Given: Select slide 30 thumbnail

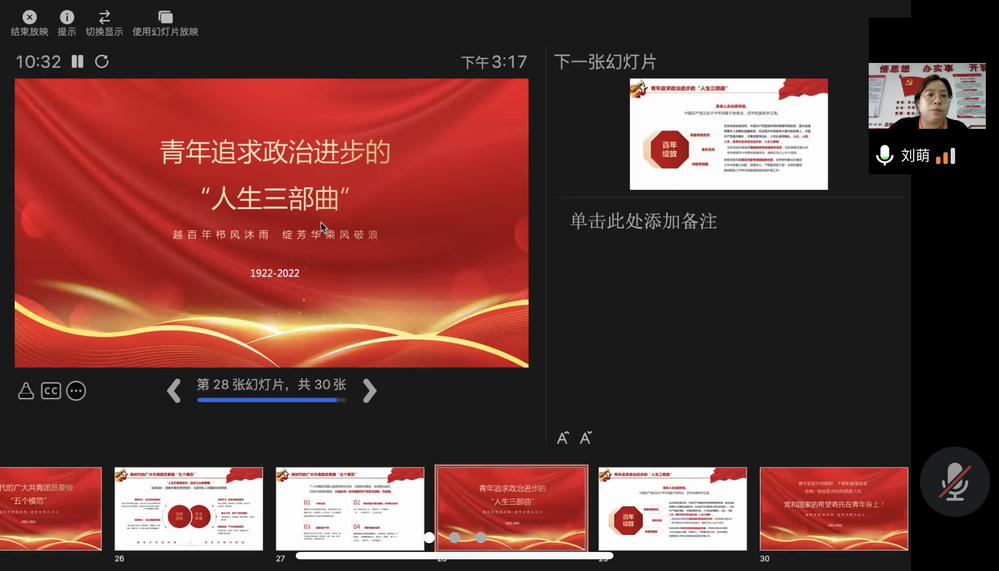Looking at the screenshot, I should coord(833,508).
